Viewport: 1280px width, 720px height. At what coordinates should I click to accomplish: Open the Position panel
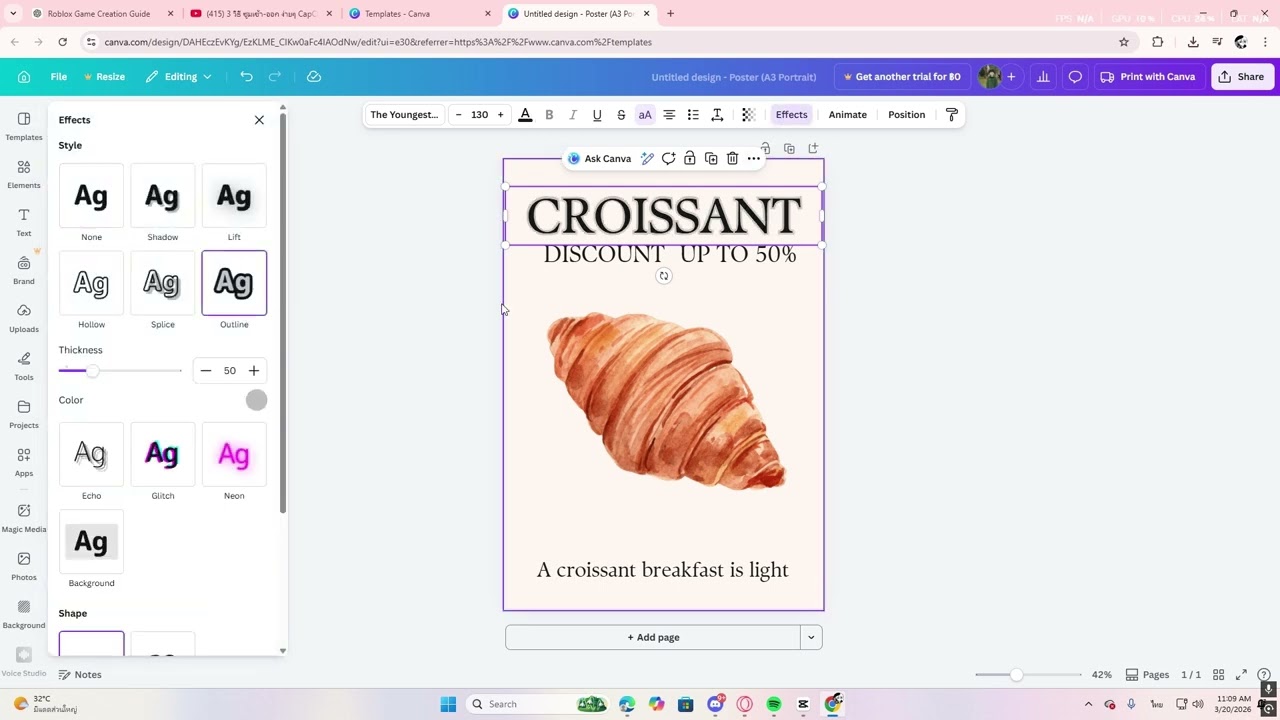(907, 115)
